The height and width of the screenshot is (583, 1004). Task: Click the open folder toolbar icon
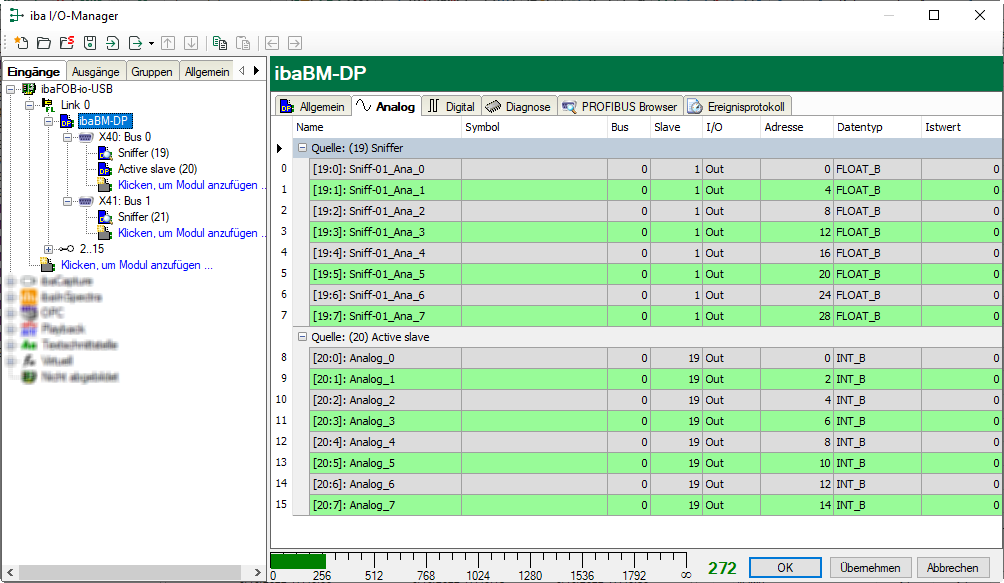(43, 43)
